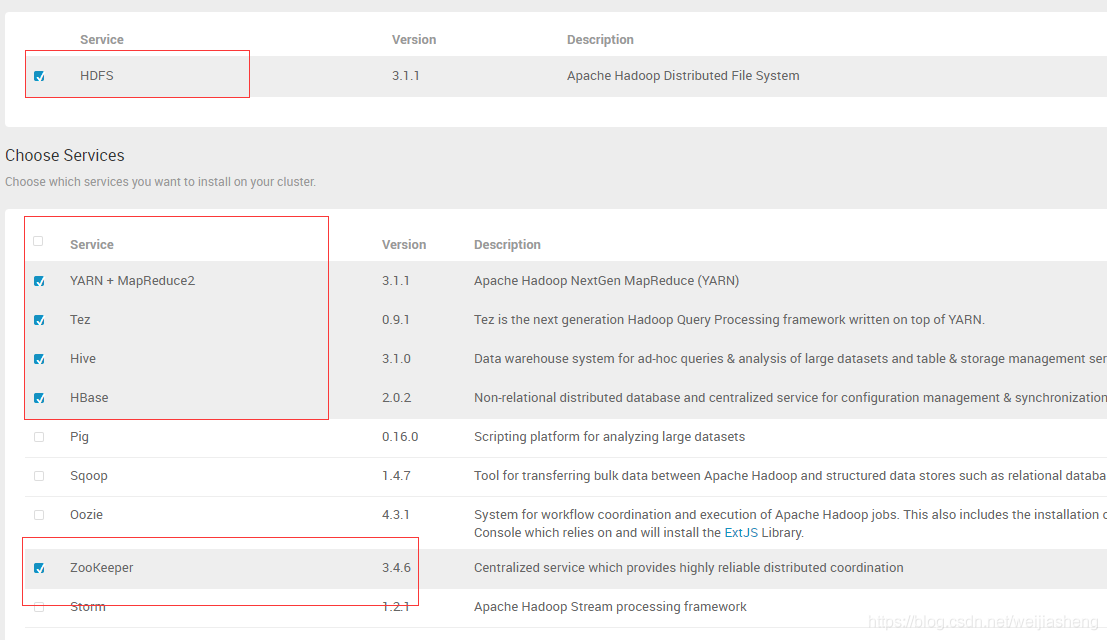Uncheck the ZooKeeper service checkbox
This screenshot has width=1107, height=640.
[39, 568]
